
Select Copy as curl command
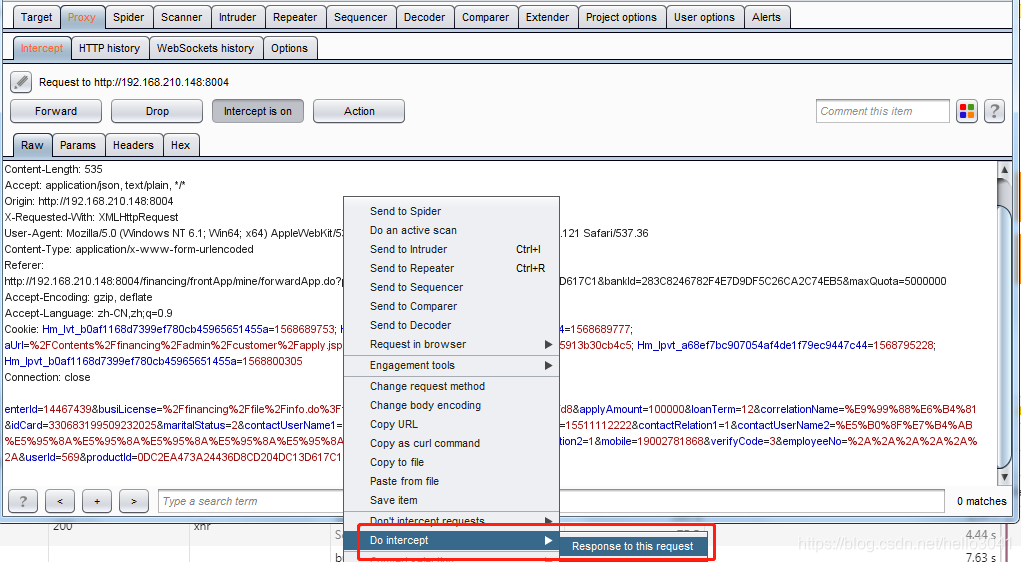pos(451,443)
